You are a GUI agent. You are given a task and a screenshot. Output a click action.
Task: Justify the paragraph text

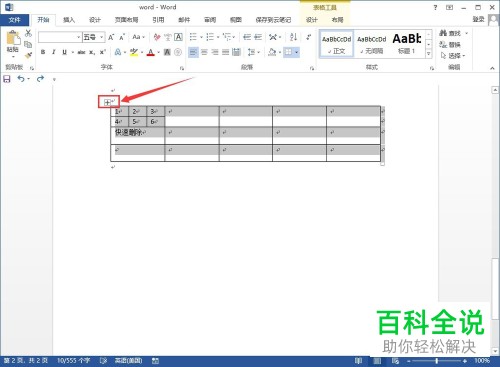tap(226, 52)
